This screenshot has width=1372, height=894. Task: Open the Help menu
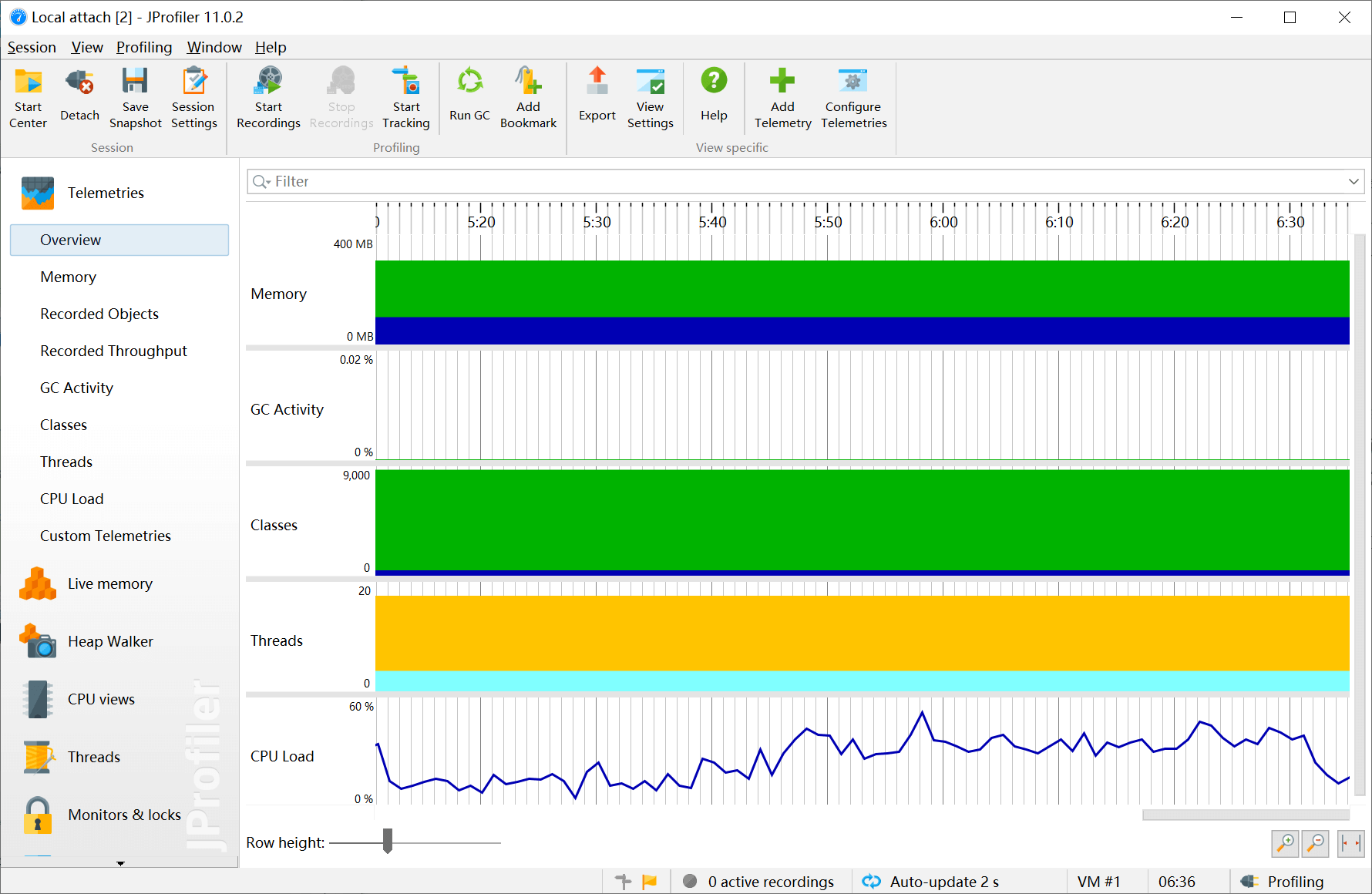(x=271, y=47)
